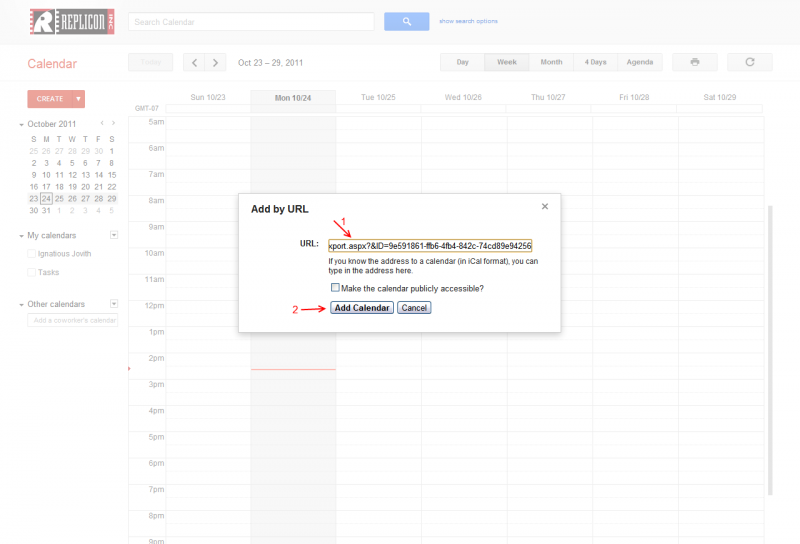Collapse the October 2011 mini calendar
Image resolution: width=800 pixels, height=544 pixels.
[21, 125]
